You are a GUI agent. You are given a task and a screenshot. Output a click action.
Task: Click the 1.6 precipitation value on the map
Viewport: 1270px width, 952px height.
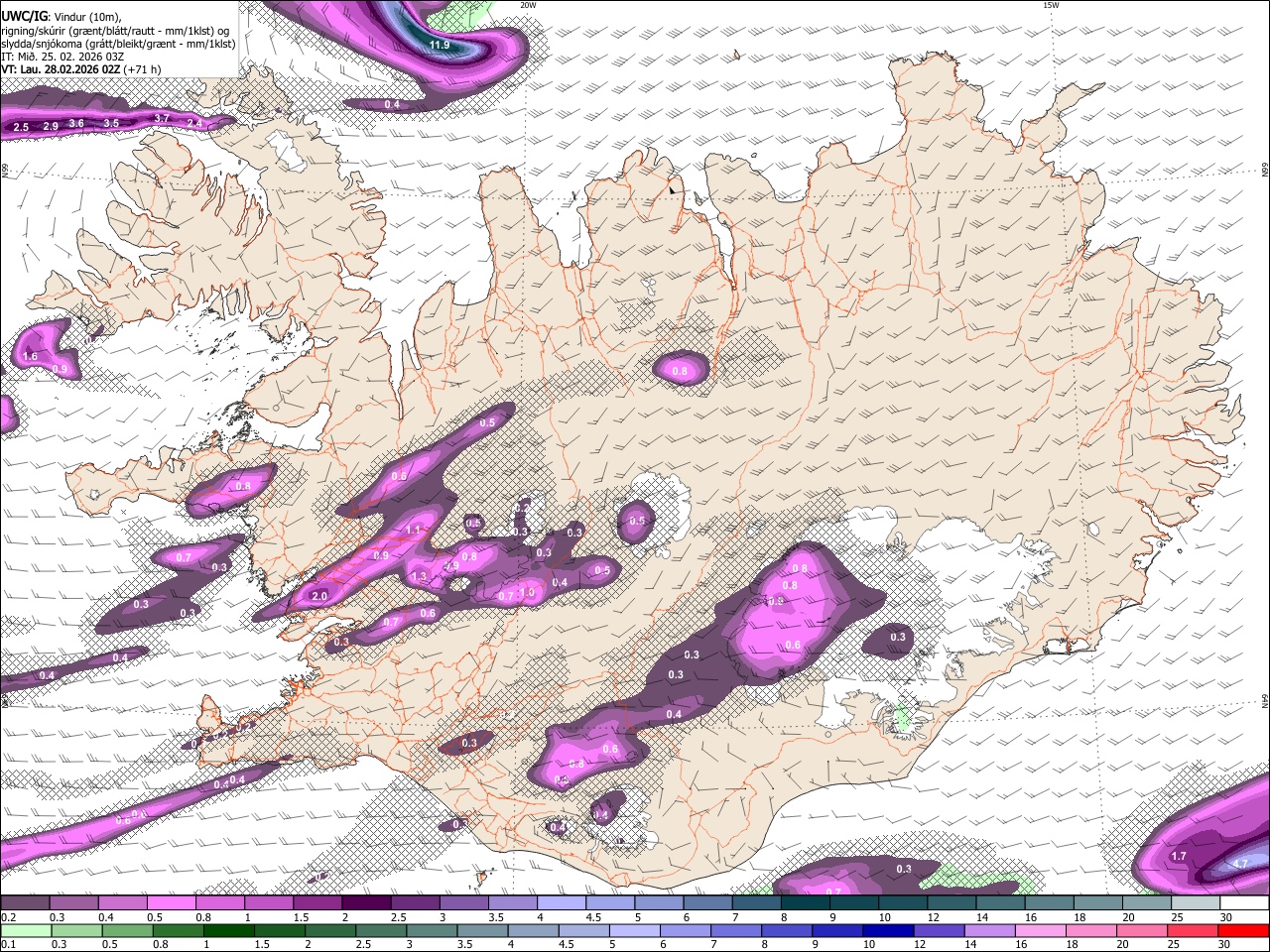pyautogui.click(x=30, y=356)
